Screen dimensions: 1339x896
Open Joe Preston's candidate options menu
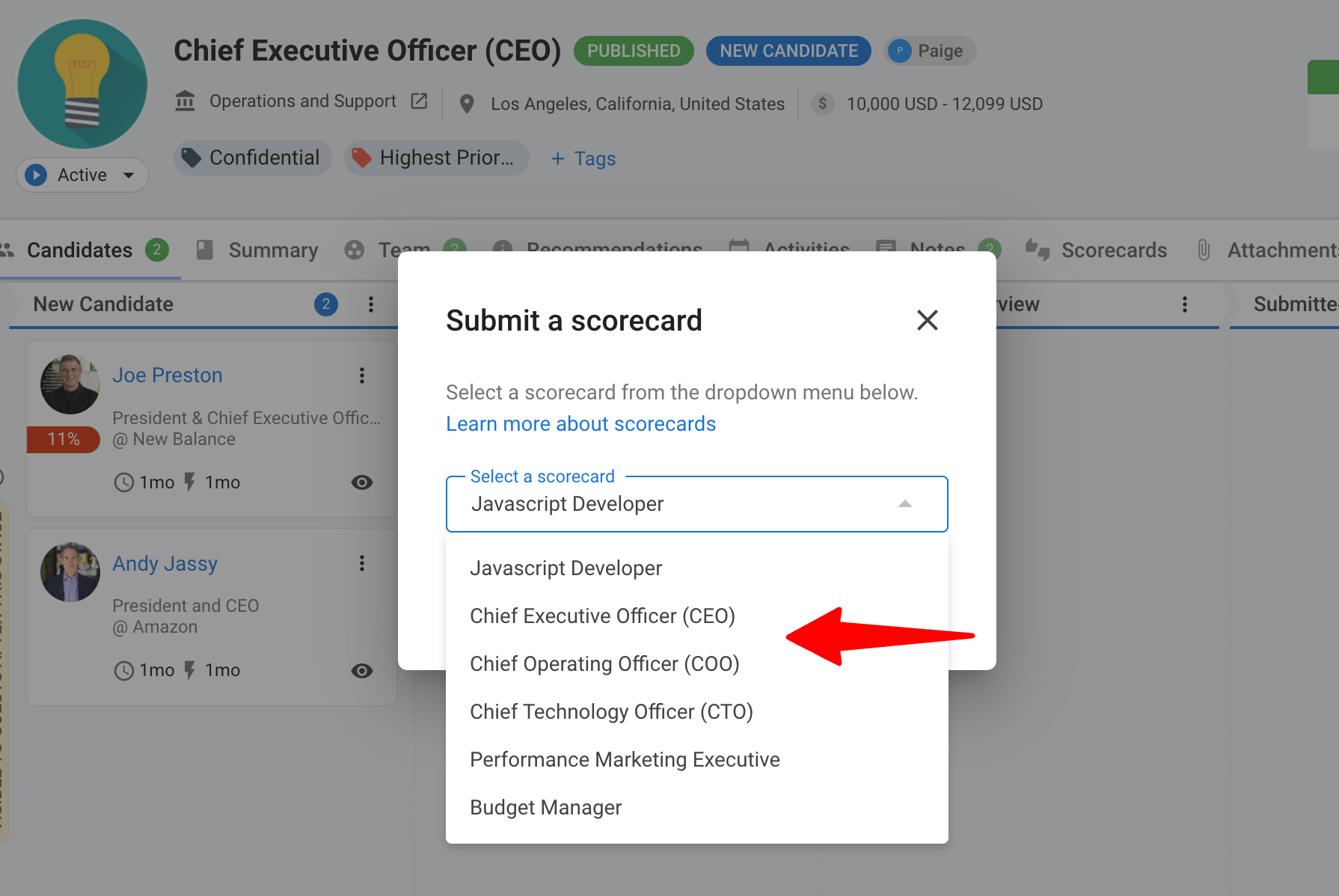point(362,375)
